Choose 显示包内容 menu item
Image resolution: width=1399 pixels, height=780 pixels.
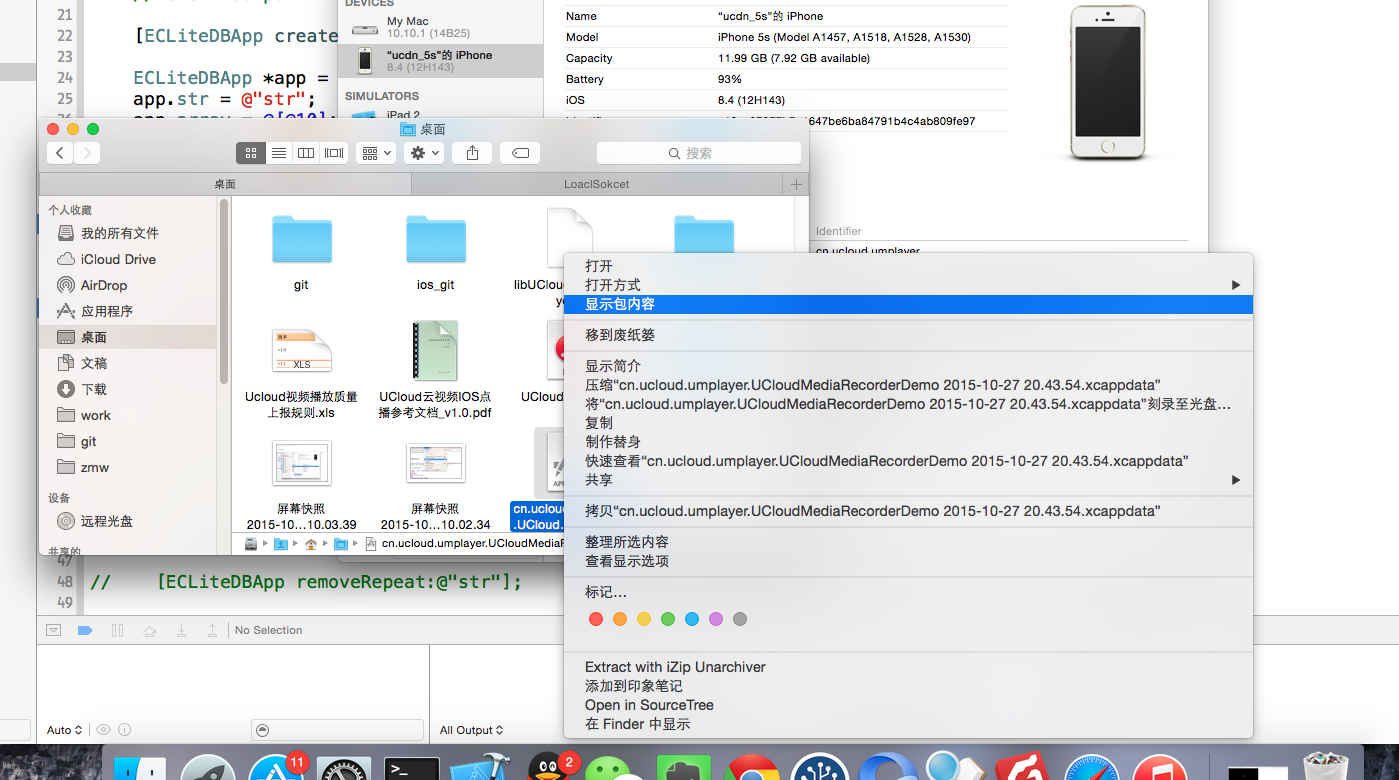908,304
